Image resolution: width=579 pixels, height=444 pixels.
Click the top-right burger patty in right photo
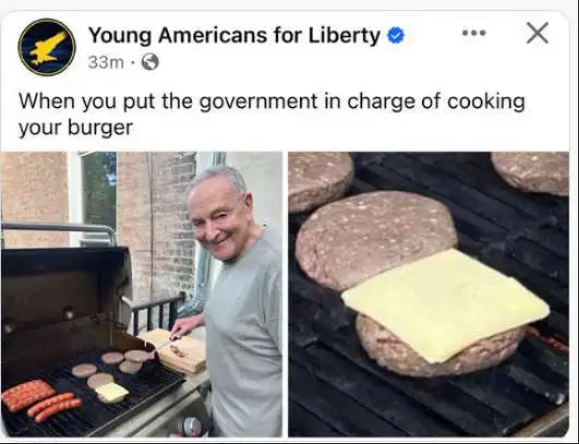tap(532, 172)
